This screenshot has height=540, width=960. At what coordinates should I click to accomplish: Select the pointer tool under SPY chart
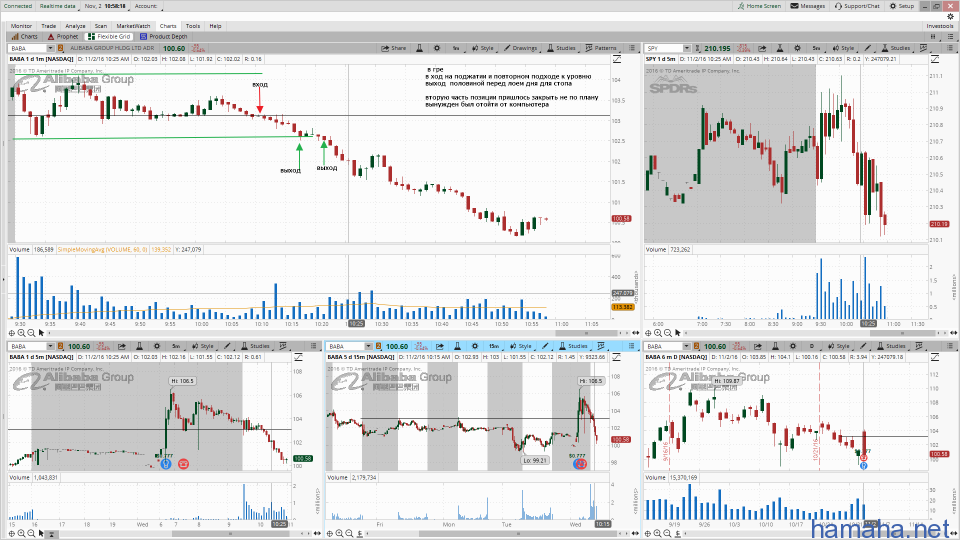(678, 333)
